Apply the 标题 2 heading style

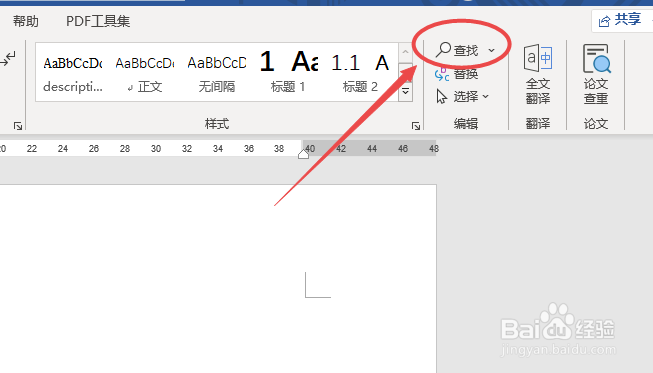(x=360, y=72)
